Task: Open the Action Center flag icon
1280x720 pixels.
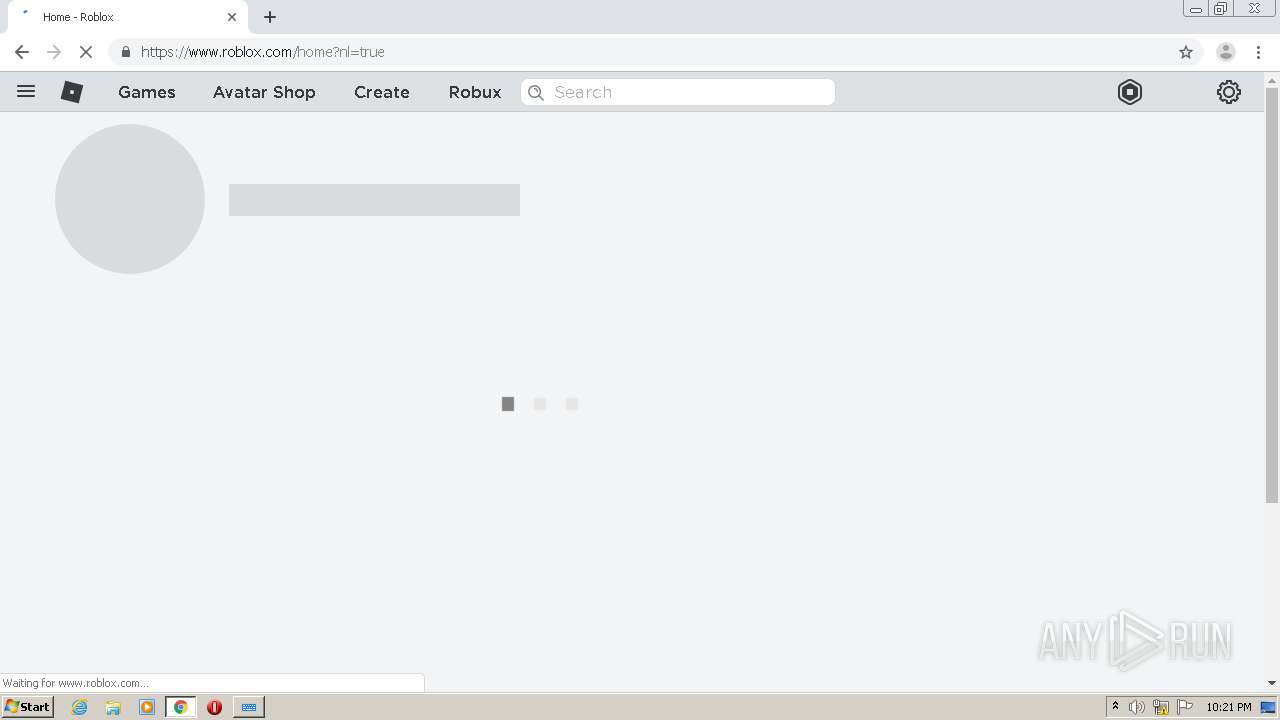Action: [1185, 707]
